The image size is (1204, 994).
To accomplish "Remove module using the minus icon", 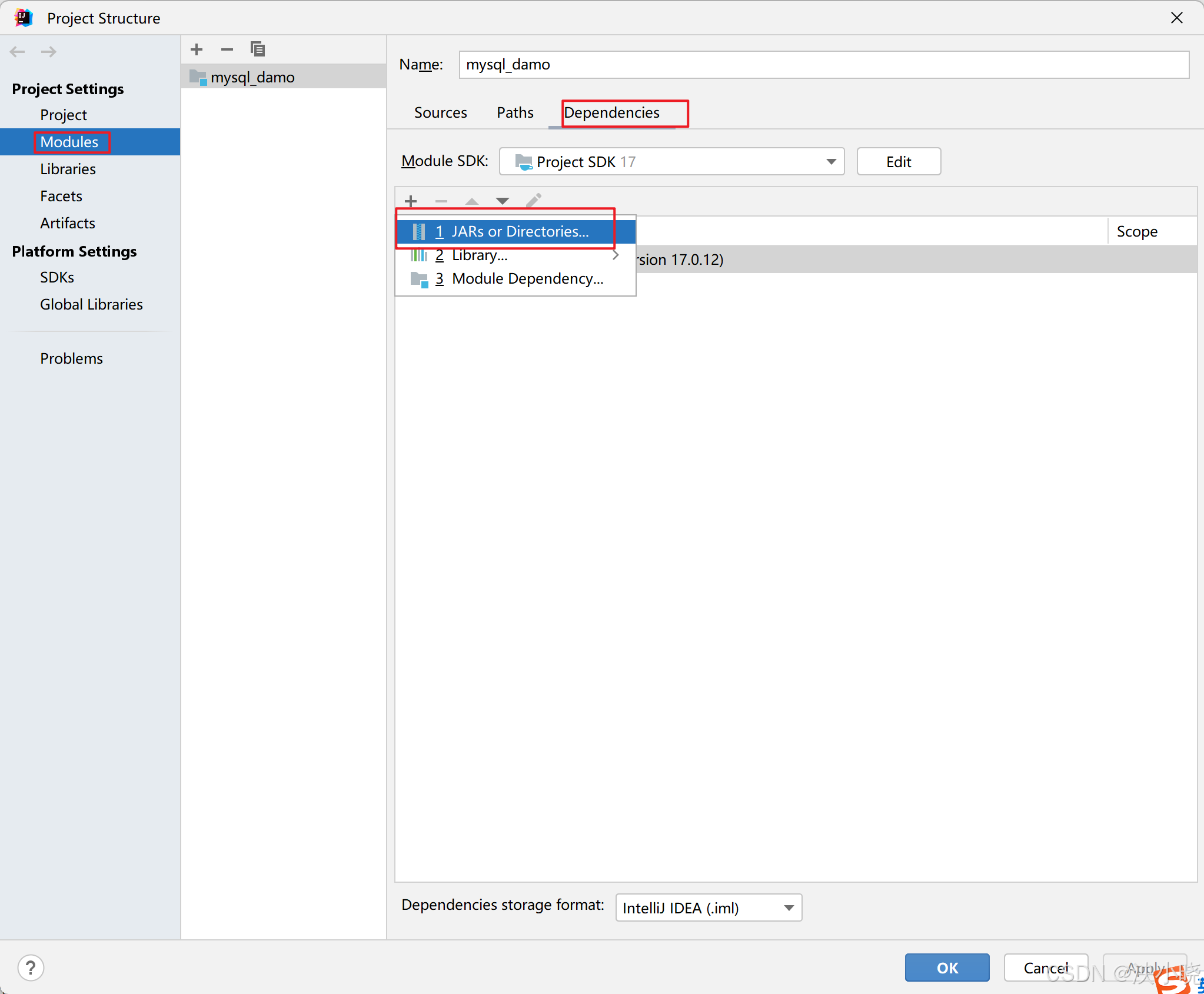I will 227,49.
